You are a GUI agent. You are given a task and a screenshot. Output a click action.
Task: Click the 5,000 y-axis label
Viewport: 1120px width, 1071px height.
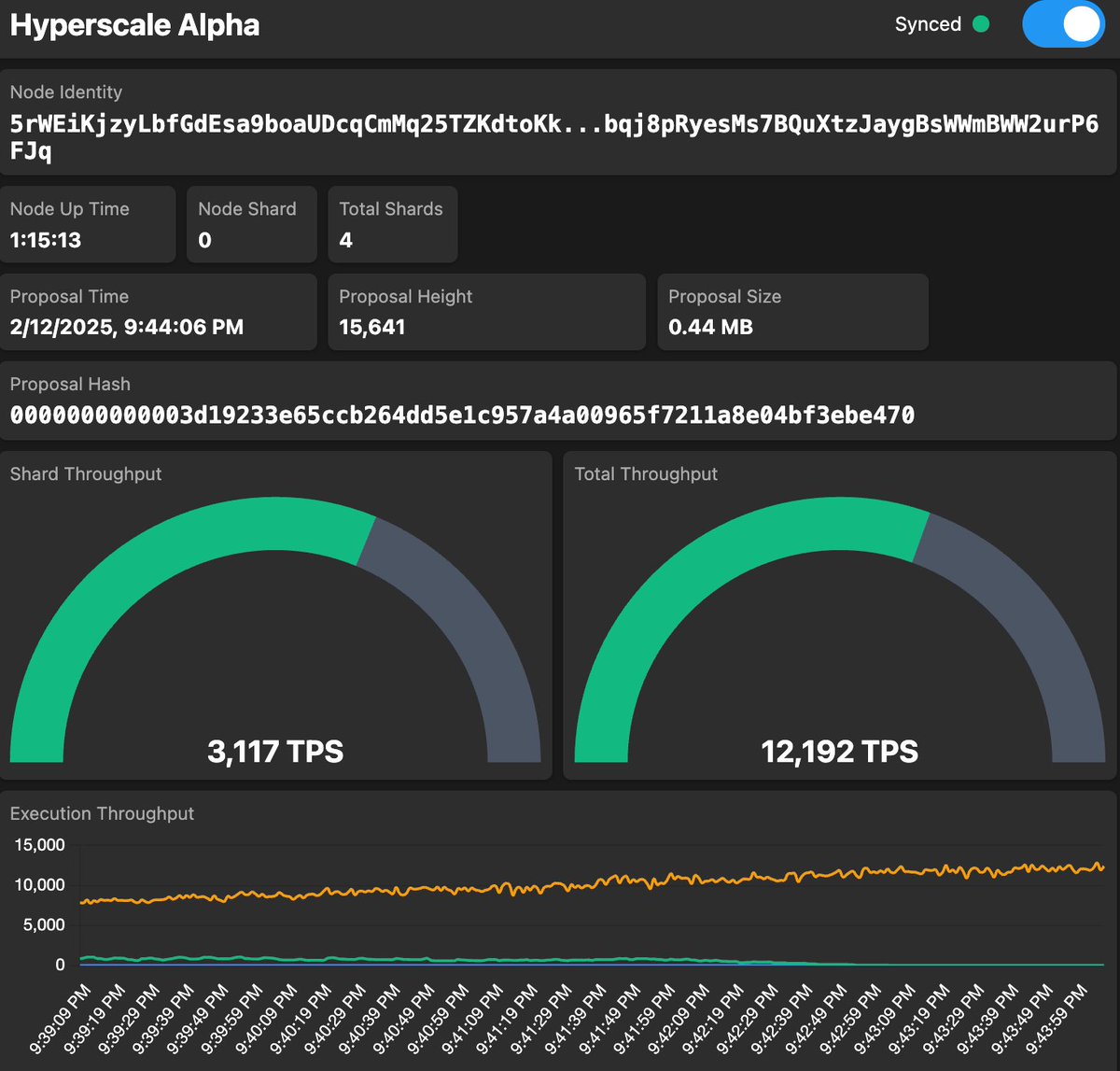coord(44,924)
